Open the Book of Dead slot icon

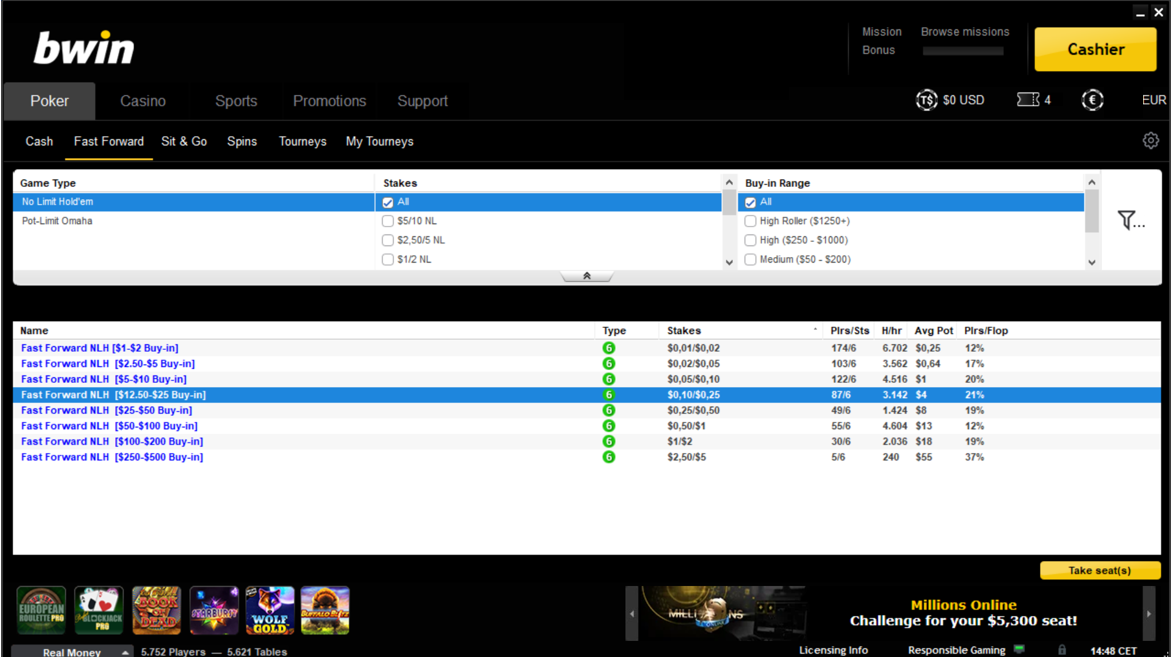[x=156, y=610]
